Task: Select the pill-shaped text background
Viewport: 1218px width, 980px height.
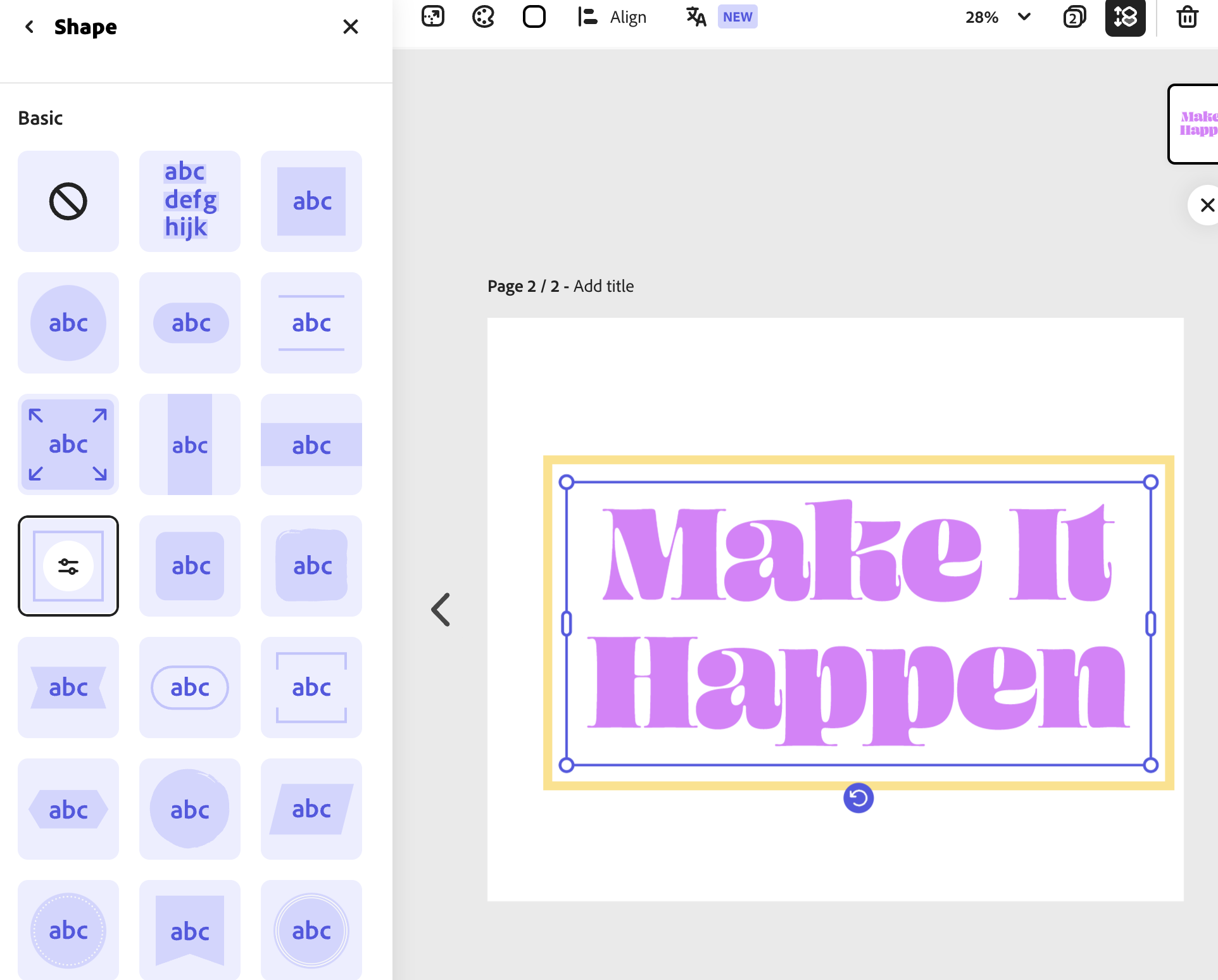Action: (190, 323)
